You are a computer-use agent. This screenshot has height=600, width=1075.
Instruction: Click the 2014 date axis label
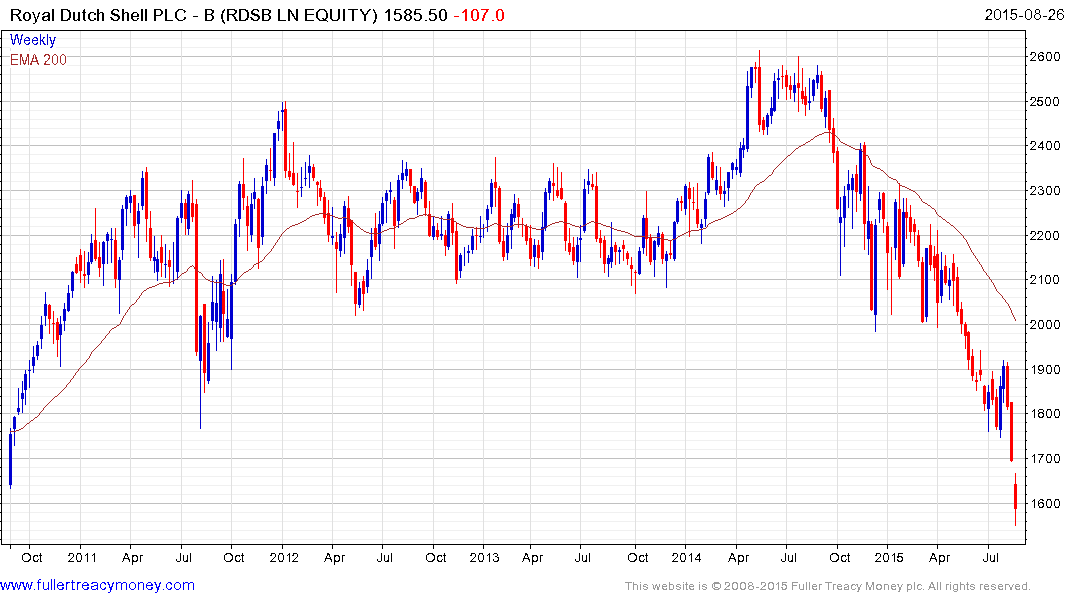(686, 557)
